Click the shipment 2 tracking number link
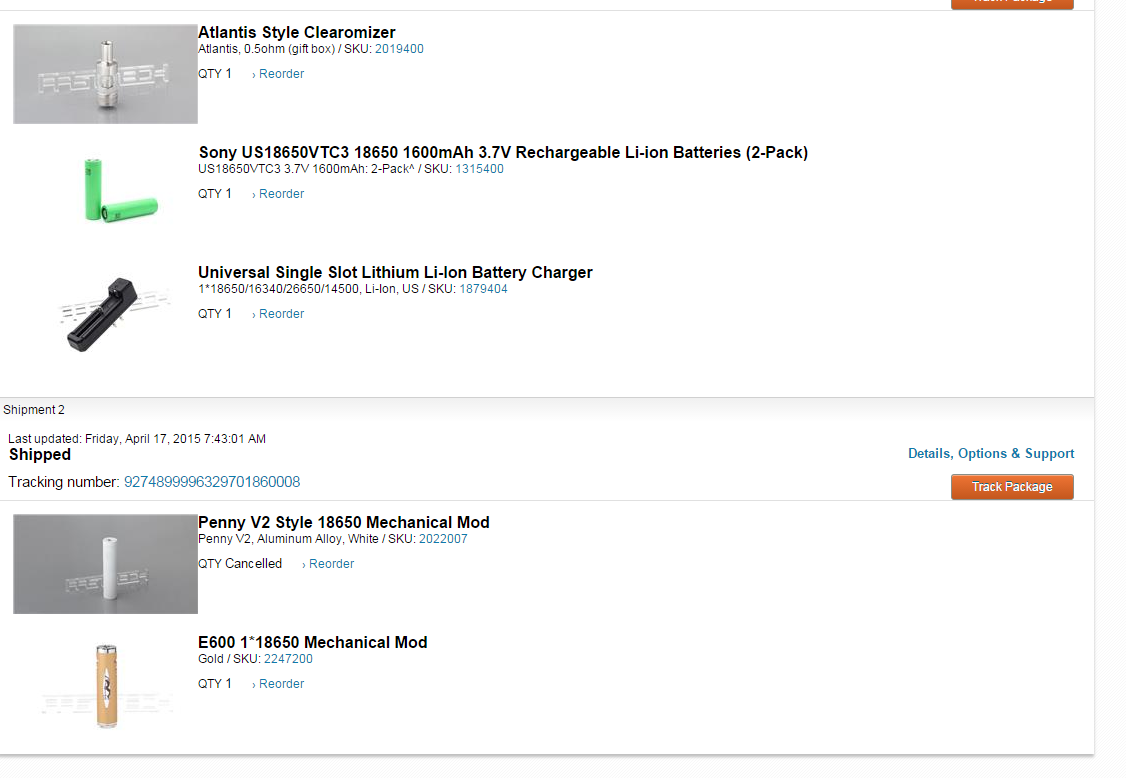 click(x=211, y=482)
